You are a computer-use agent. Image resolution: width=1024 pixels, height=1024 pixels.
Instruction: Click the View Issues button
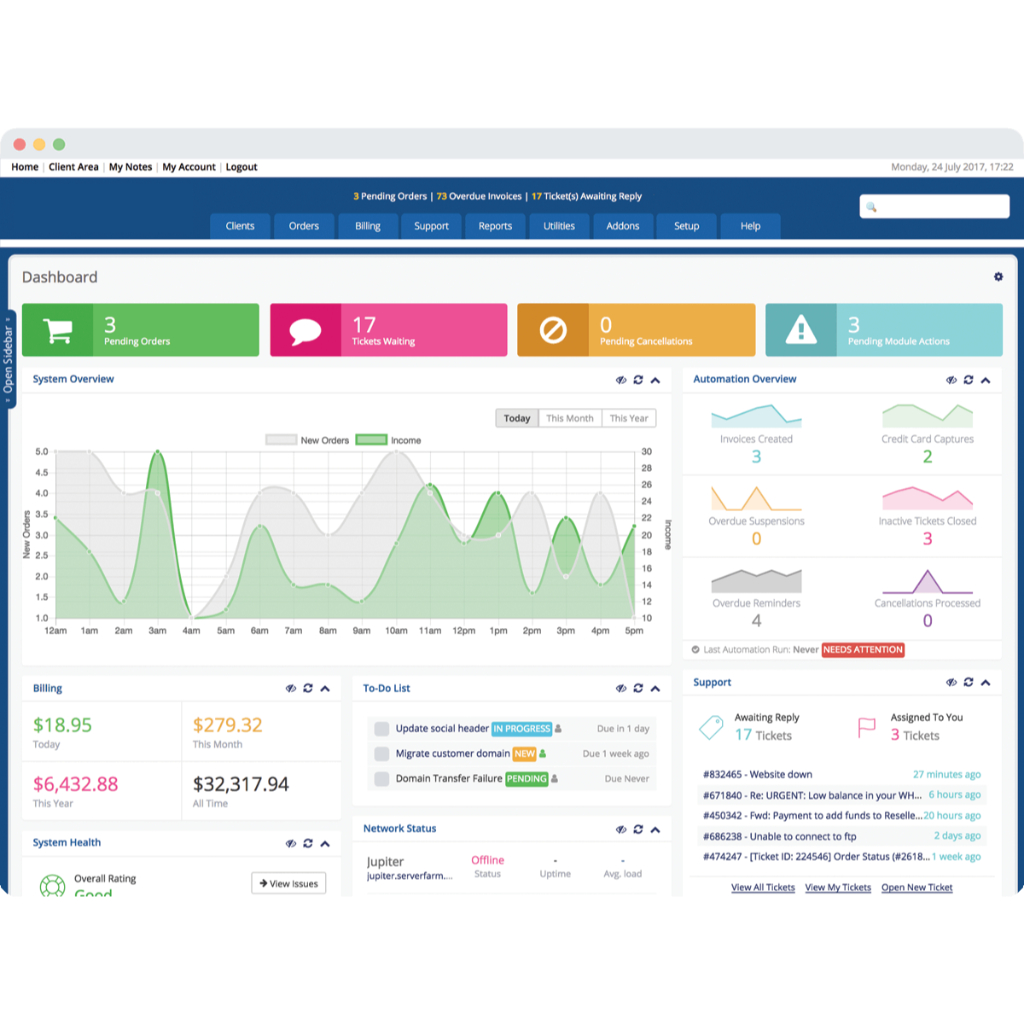coord(288,883)
